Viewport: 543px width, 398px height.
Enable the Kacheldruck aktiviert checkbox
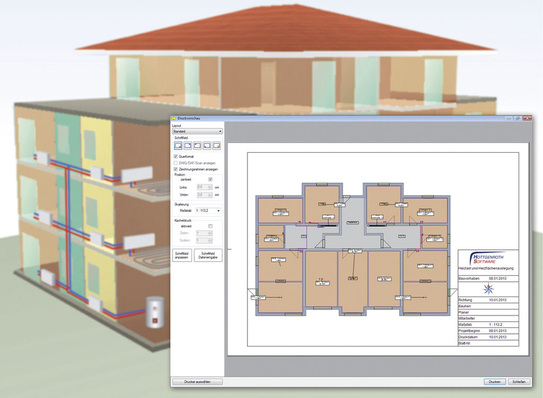tap(210, 226)
